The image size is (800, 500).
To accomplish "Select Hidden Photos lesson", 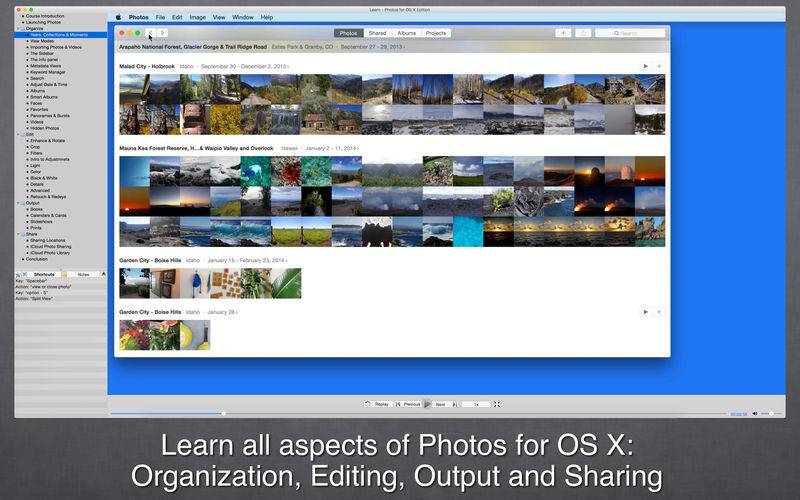I will click(44, 128).
